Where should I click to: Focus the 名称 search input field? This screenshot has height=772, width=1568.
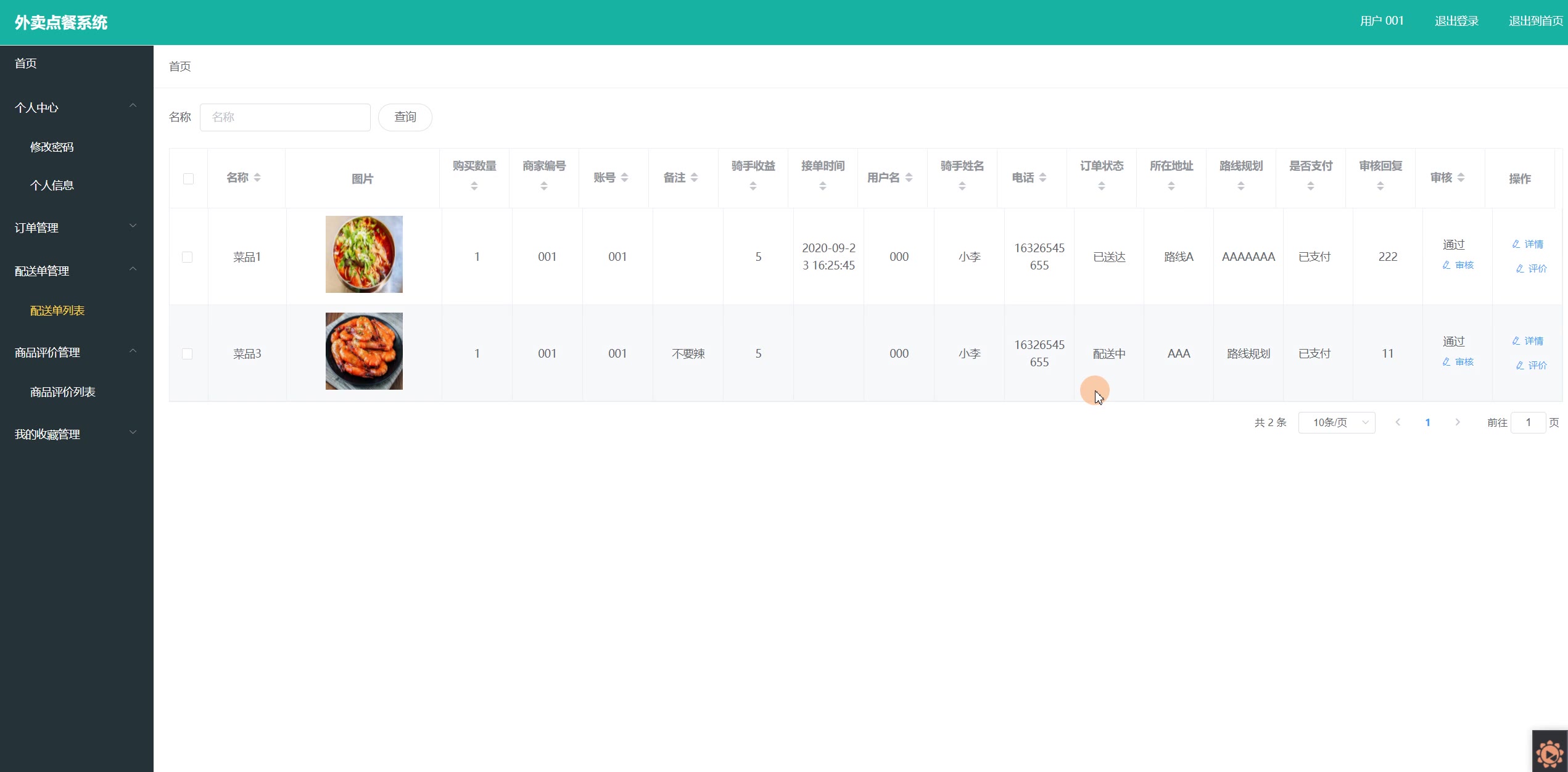[285, 117]
